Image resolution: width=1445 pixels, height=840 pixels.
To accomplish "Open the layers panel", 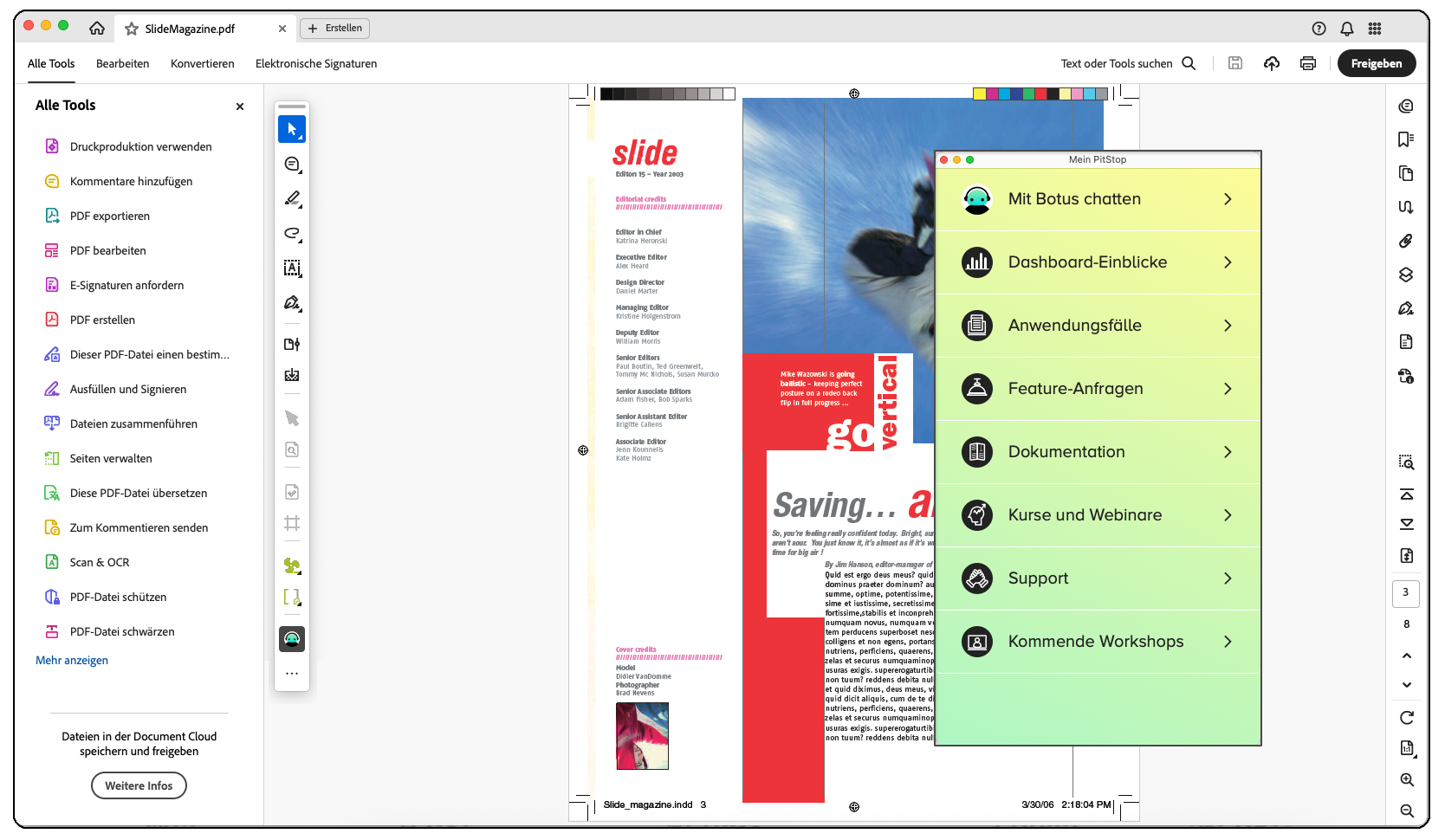I will click(x=1407, y=275).
